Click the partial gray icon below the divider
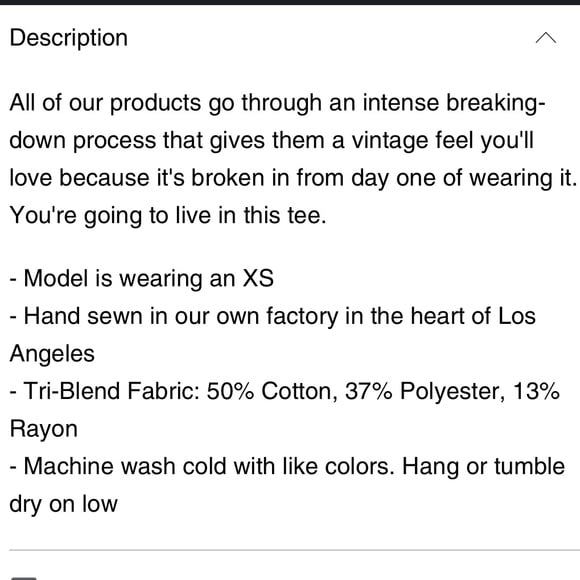Image resolution: width=580 pixels, height=580 pixels. pyautogui.click(x=24, y=578)
